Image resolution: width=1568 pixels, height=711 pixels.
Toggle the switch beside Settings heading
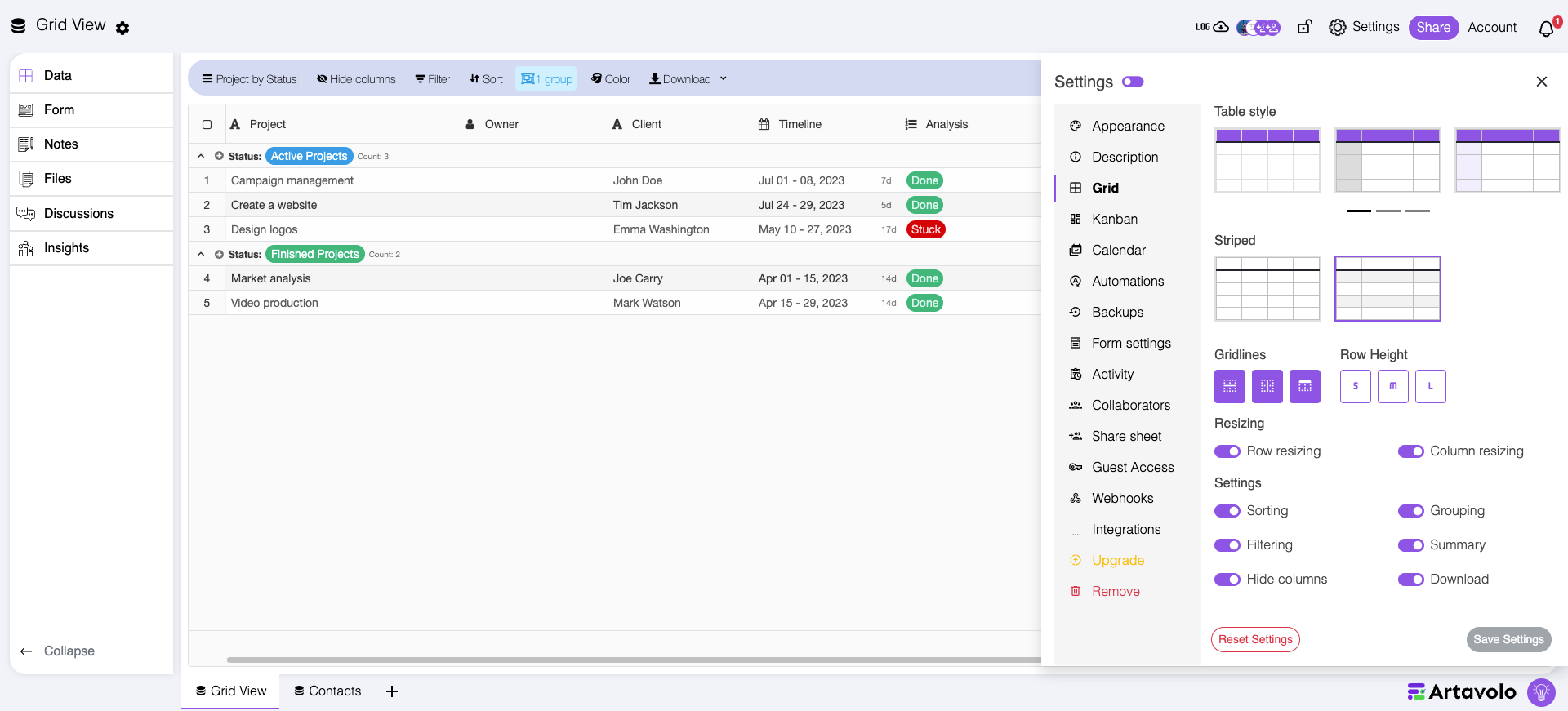(x=1133, y=82)
